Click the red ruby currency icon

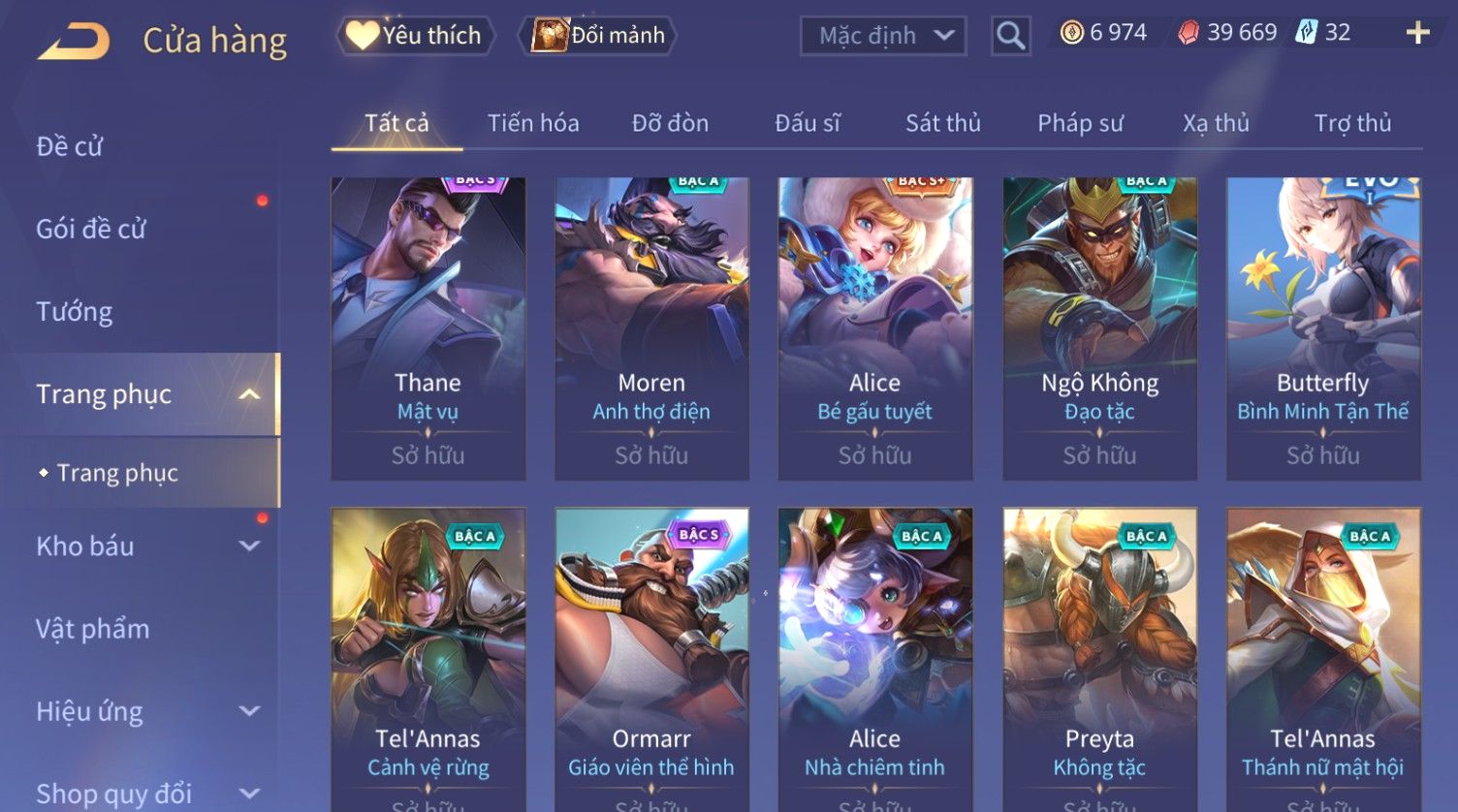(x=1189, y=33)
